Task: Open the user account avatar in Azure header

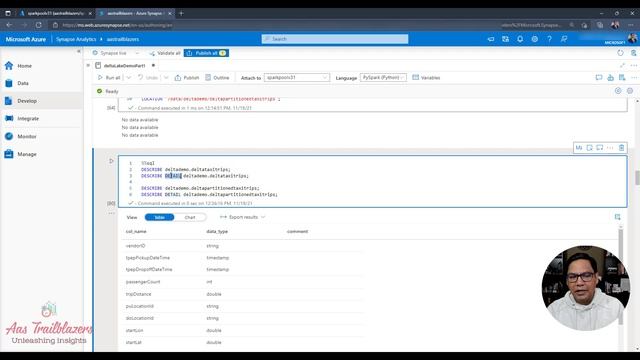Action: pos(632,38)
